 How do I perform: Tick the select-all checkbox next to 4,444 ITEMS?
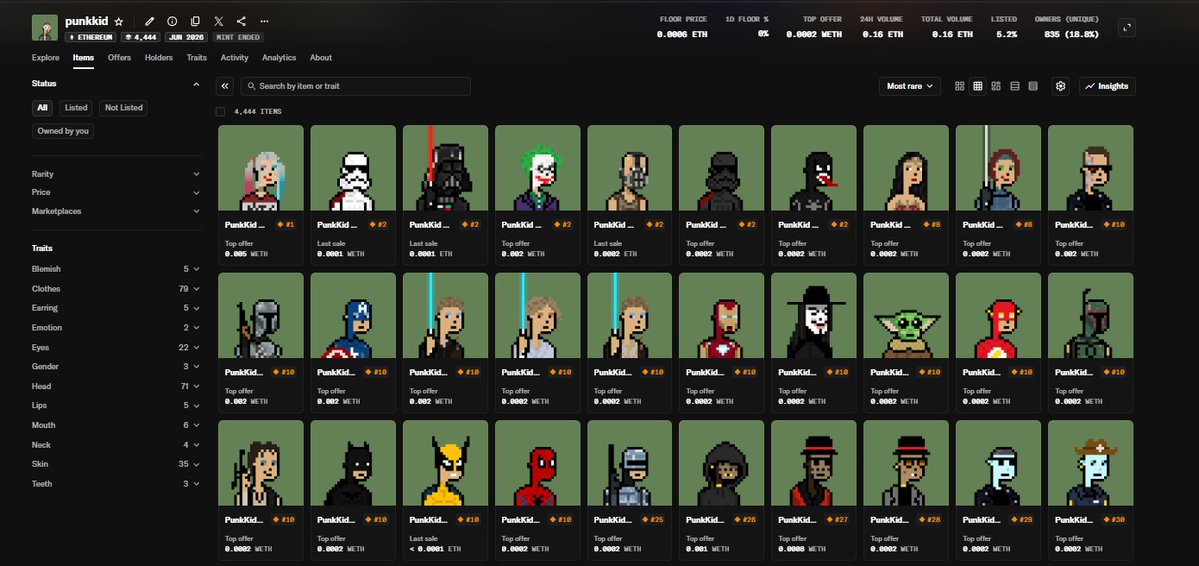221,112
